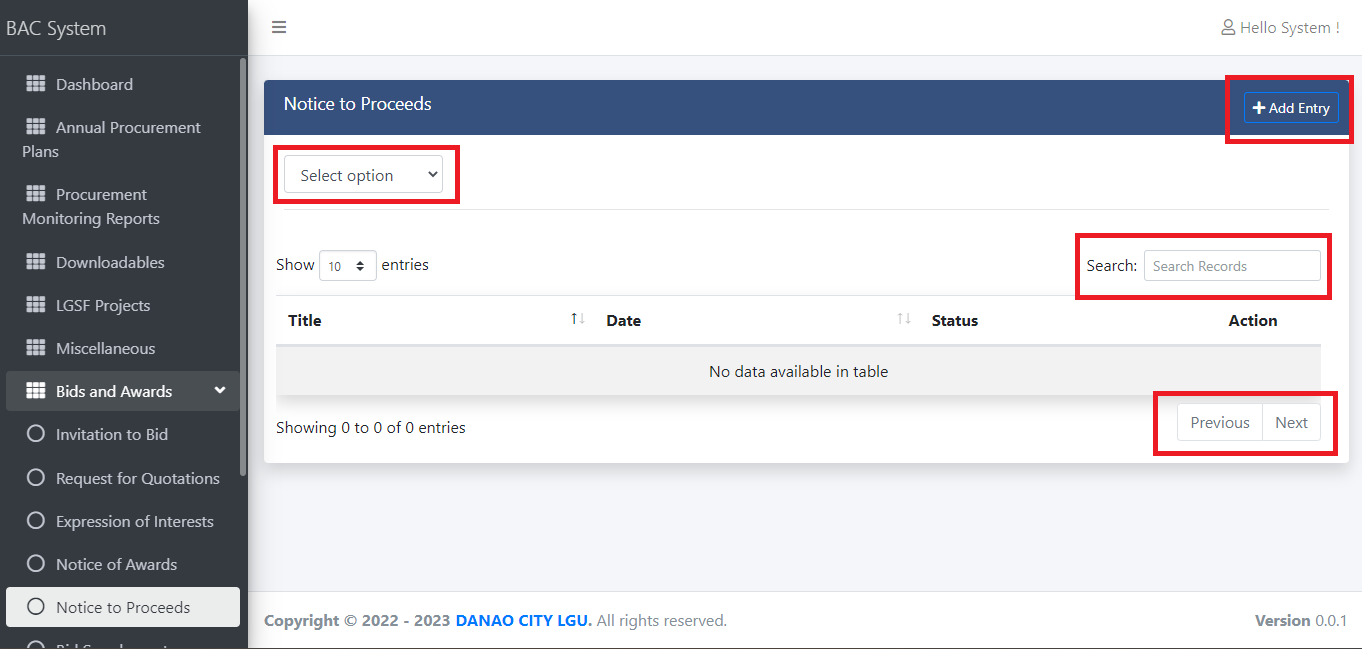Click the circle icon beside Request for Quotations

36,478
